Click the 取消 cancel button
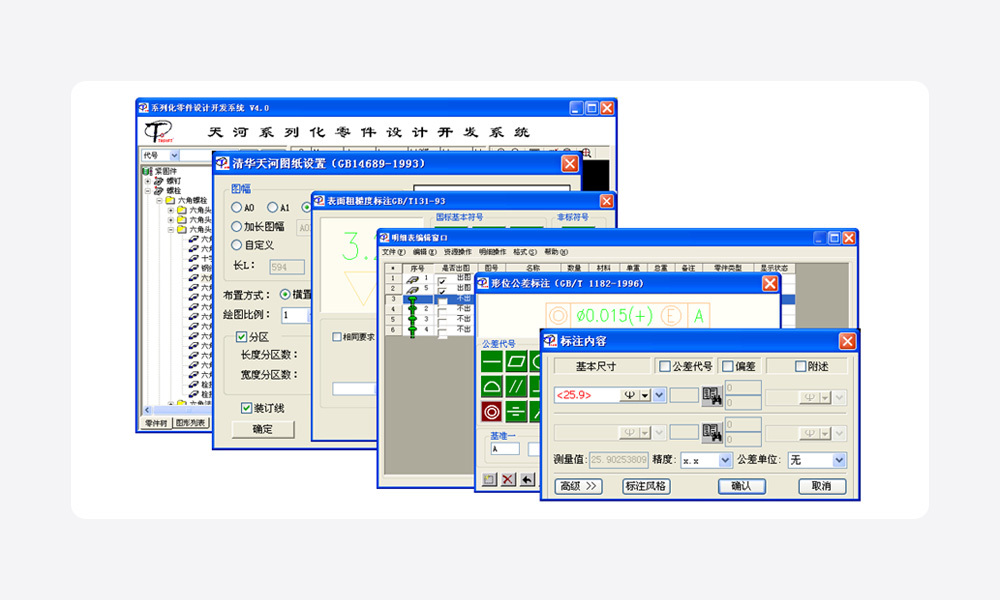Screen dimensions: 1000x600 pyautogui.click(x=821, y=486)
